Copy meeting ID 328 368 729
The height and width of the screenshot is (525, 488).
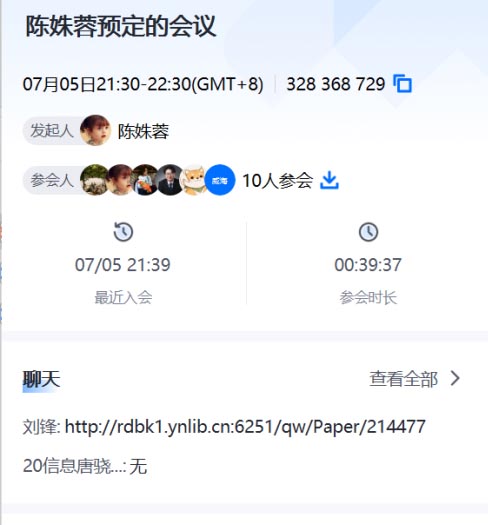coord(403,84)
